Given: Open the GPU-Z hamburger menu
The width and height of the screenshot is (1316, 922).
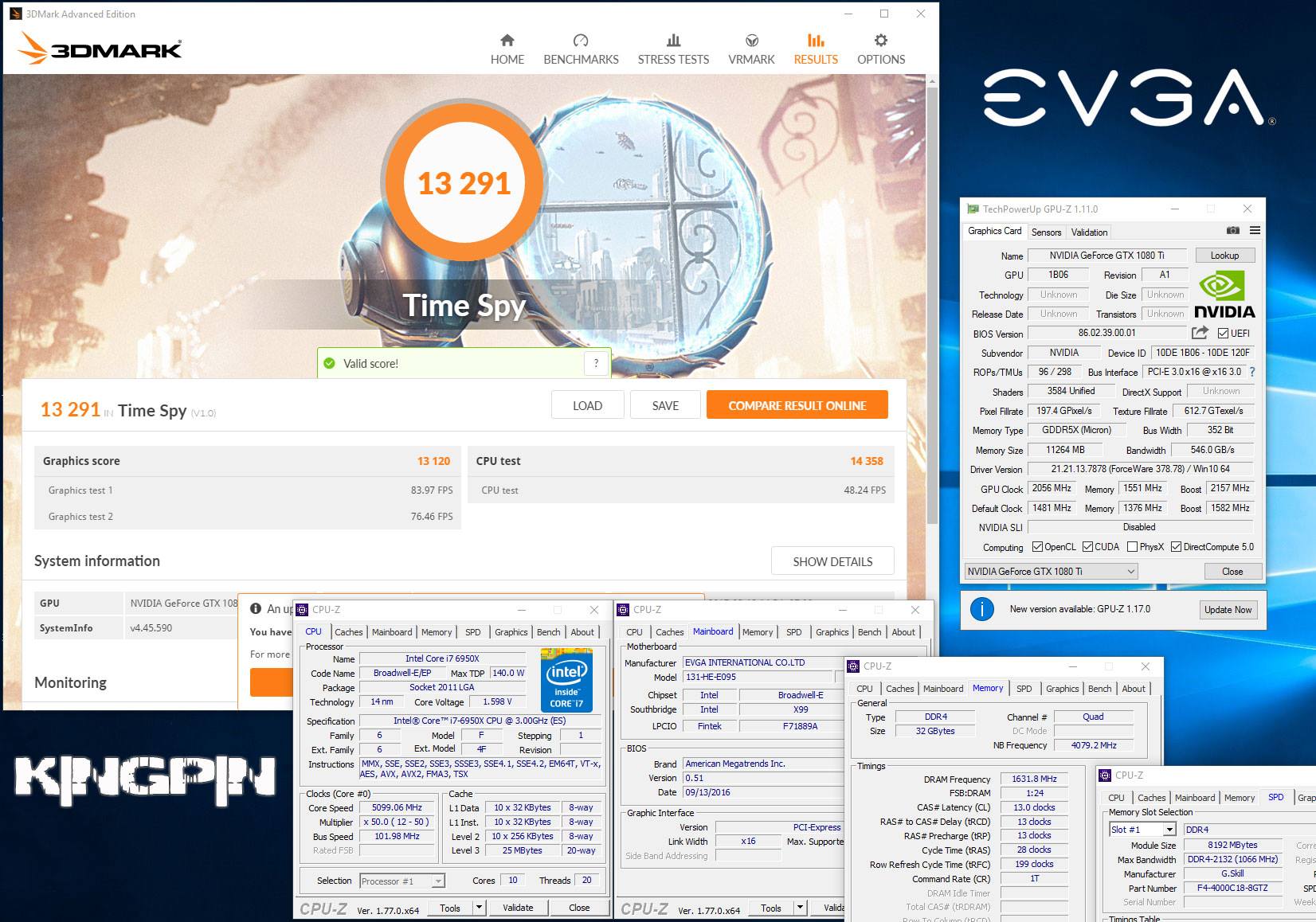Looking at the screenshot, I should [x=1255, y=231].
